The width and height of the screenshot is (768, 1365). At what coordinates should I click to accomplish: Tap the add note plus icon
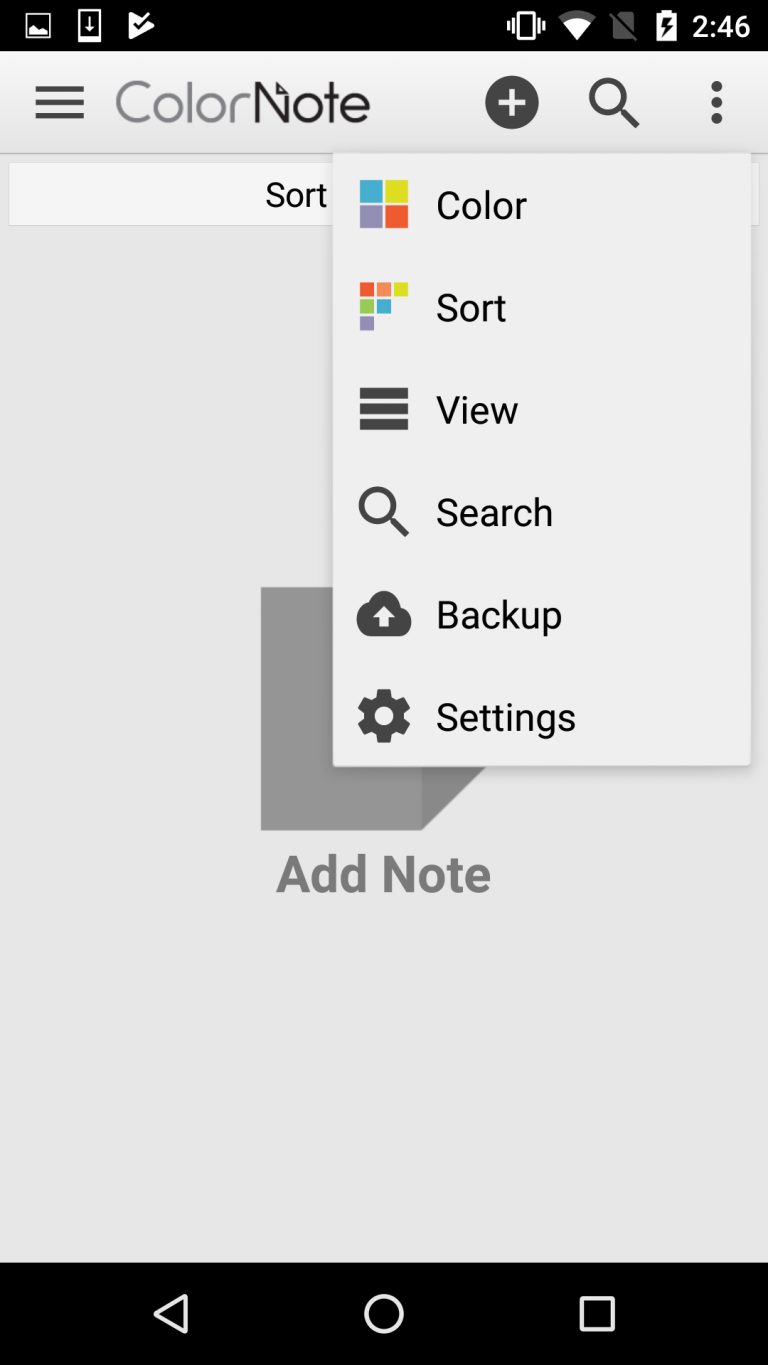pos(512,102)
